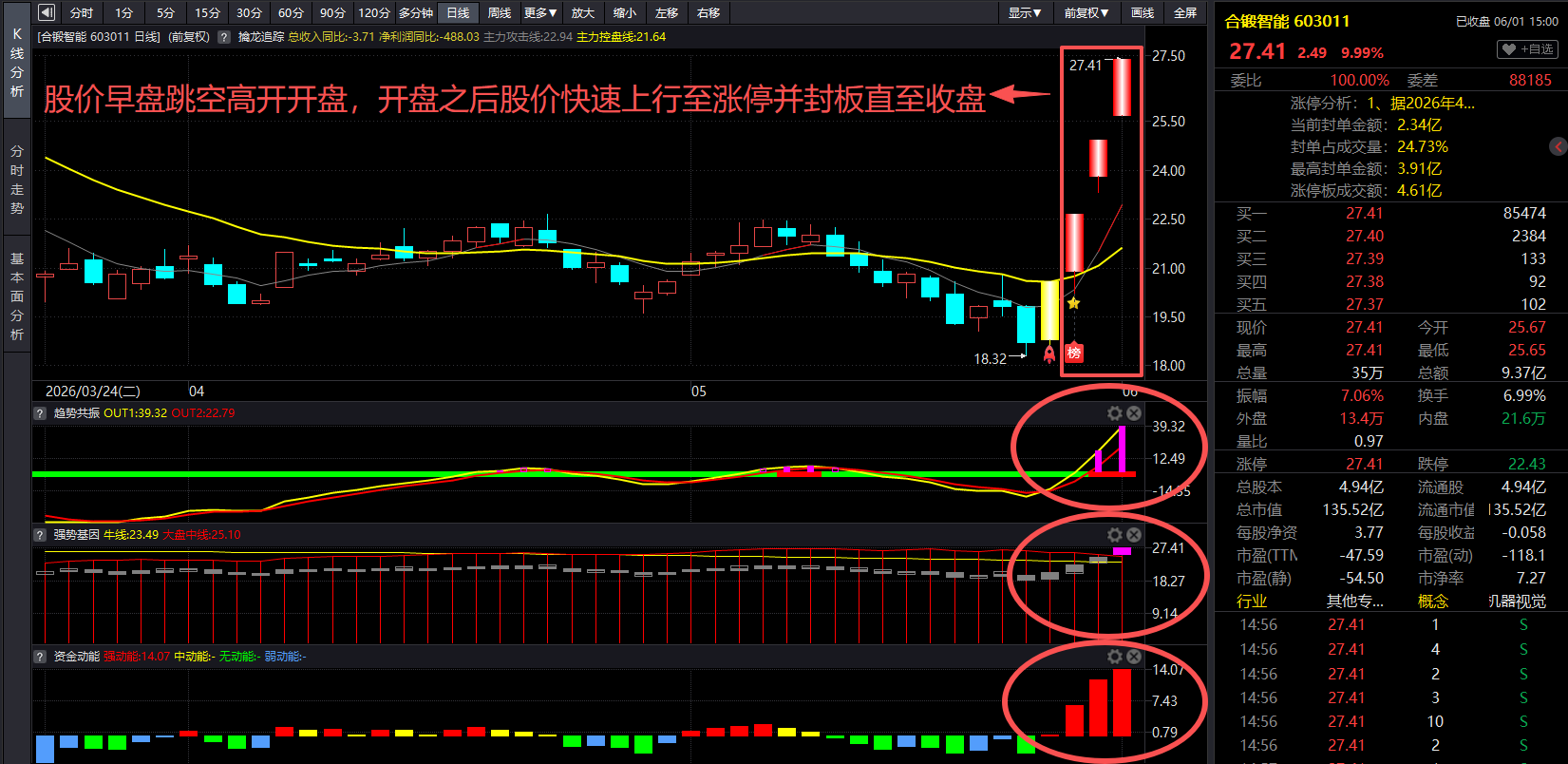Click the 买五 bid price row
The width and height of the screenshot is (1568, 764).
pyautogui.click(x=1390, y=304)
